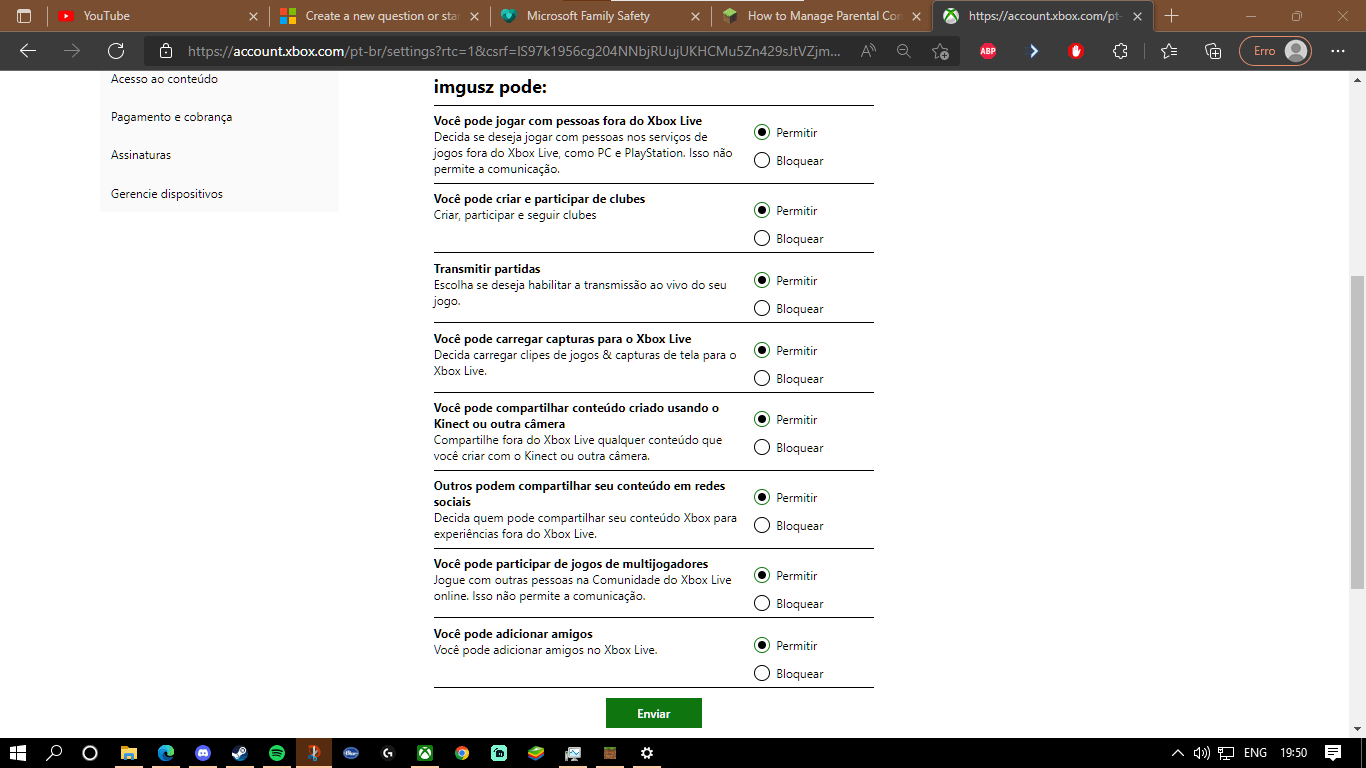Open the Erro profile button

coord(1275,51)
